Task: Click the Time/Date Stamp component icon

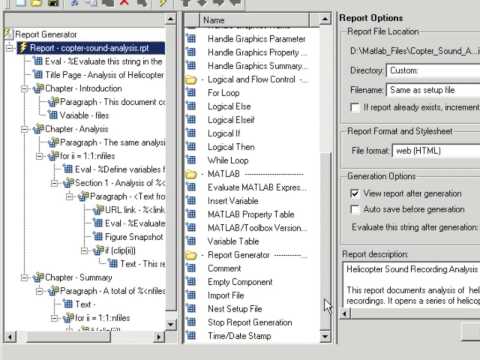Action: [x=191, y=336]
